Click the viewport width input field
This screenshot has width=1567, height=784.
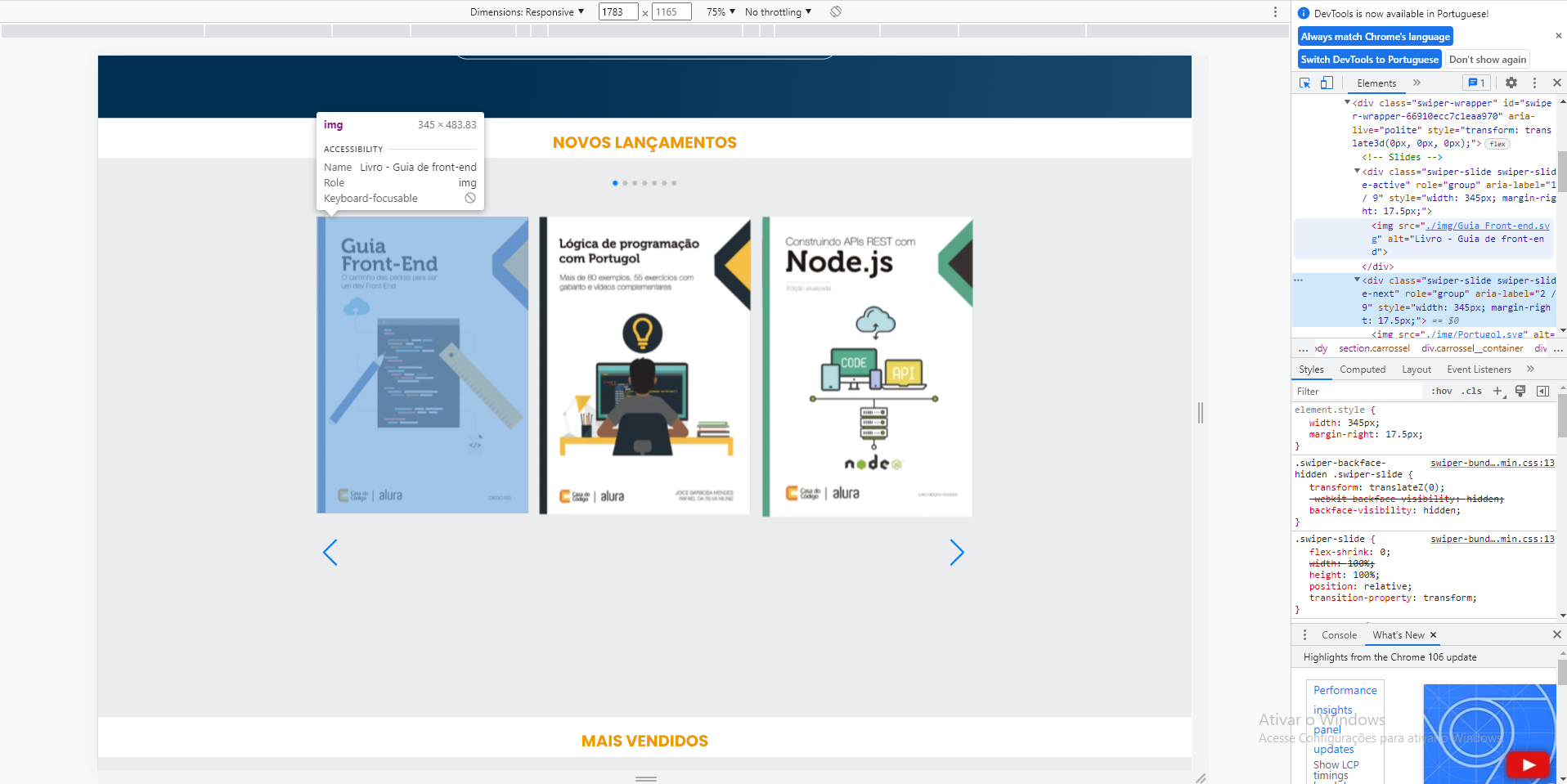(x=617, y=11)
